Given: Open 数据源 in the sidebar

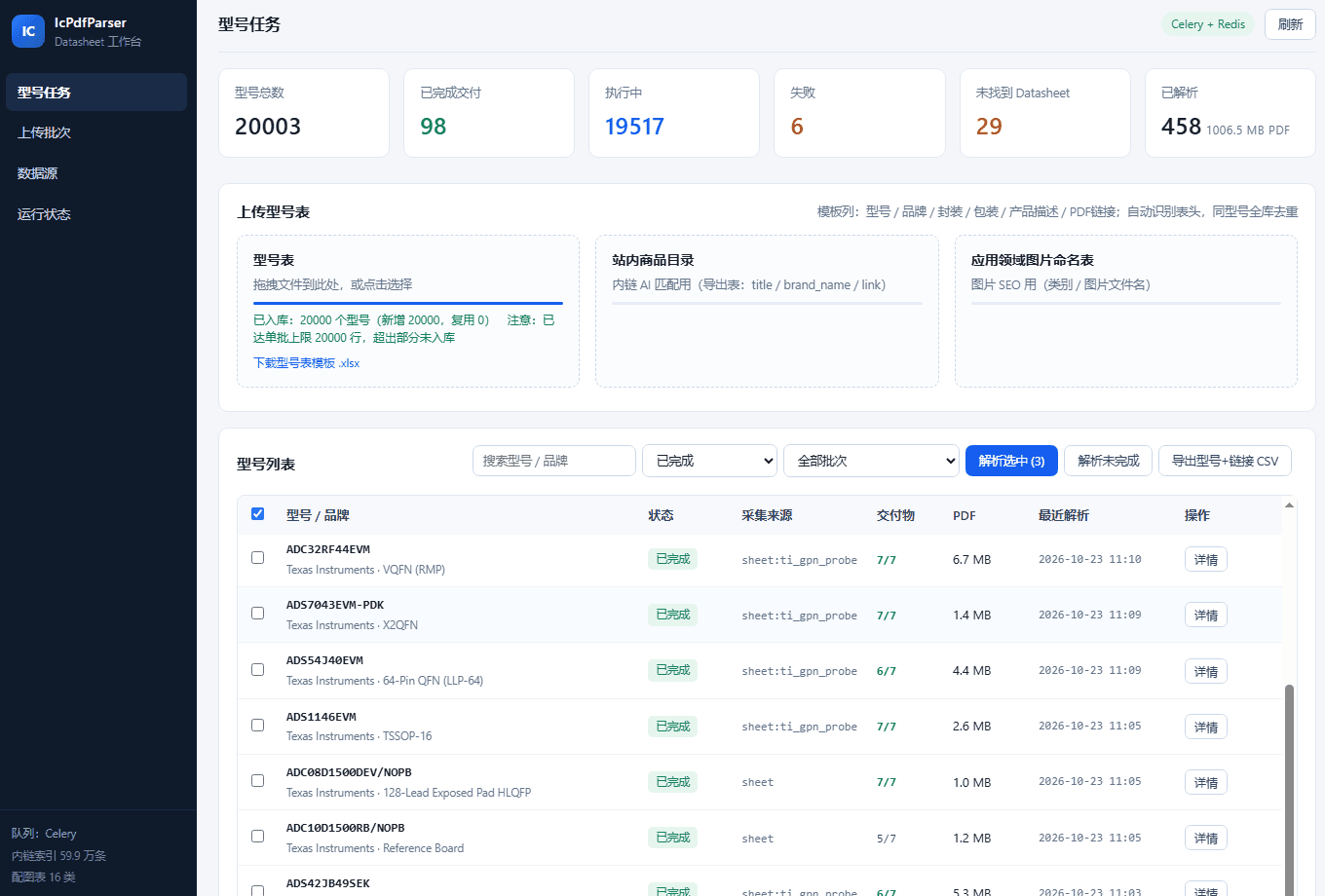Looking at the screenshot, I should 96,173.
